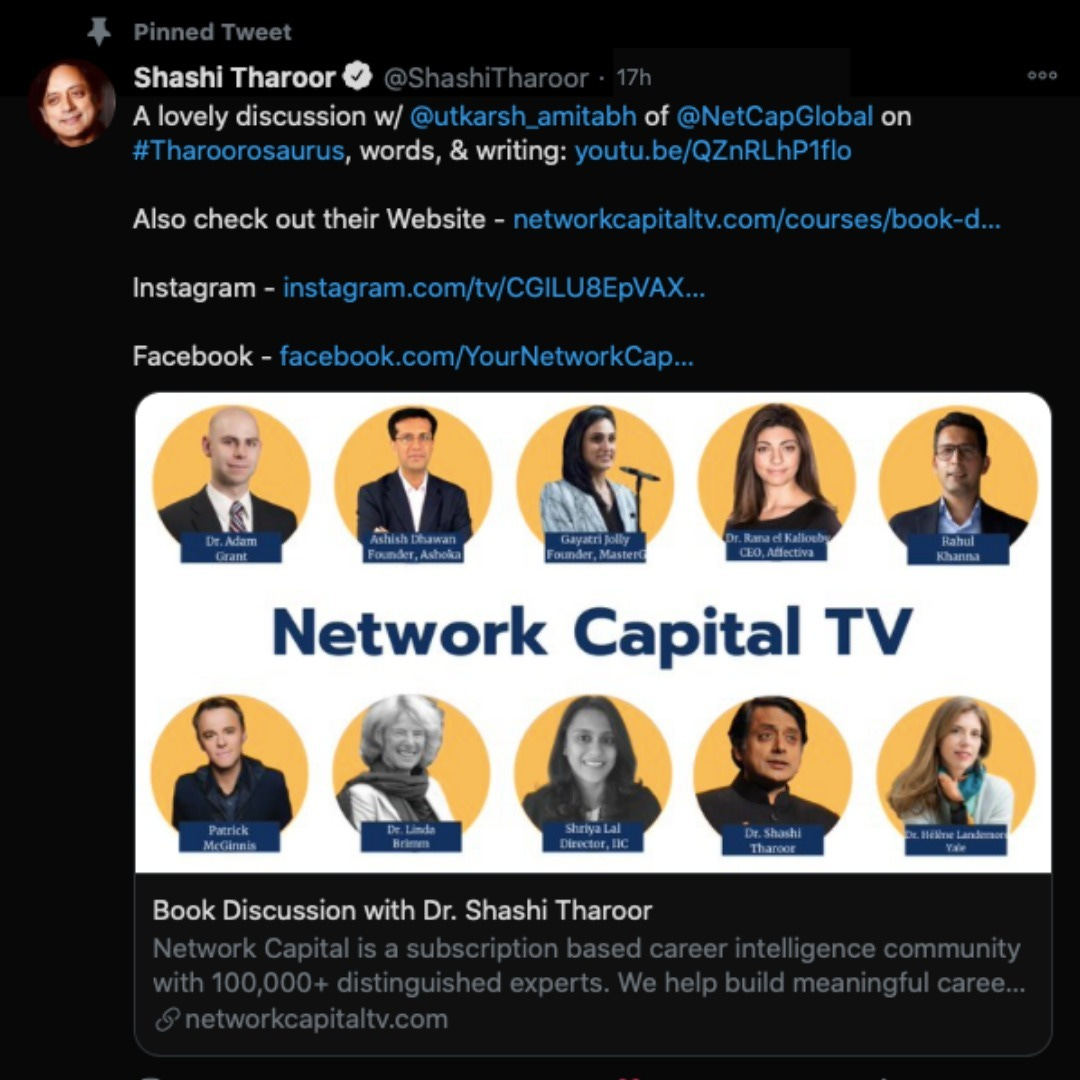
Task: Open the three-dot more options menu
Action: (1041, 76)
